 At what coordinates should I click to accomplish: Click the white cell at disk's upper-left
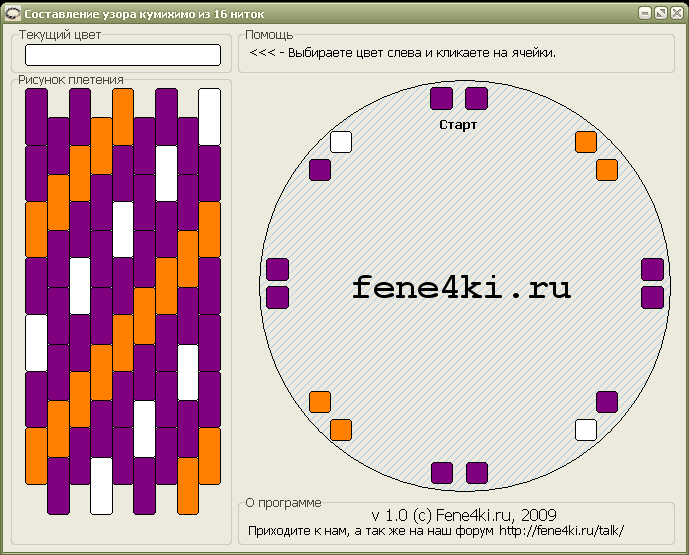[x=341, y=142]
